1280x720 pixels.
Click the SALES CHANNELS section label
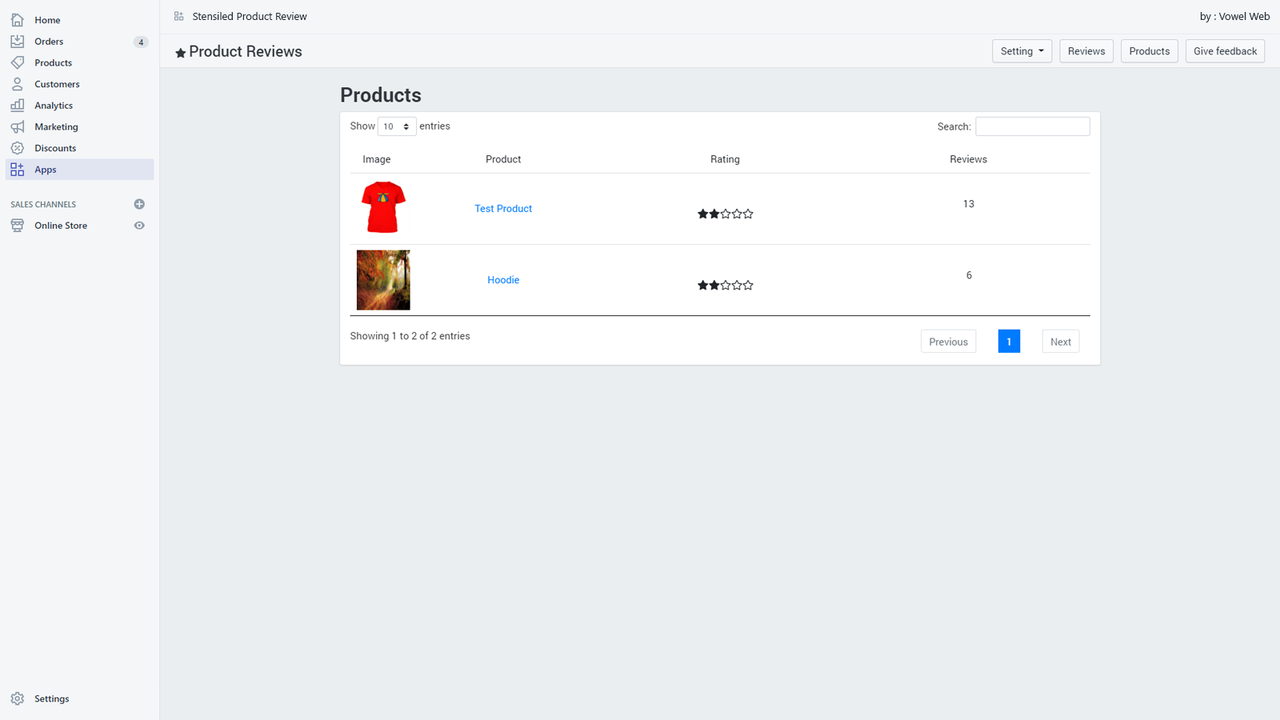click(x=43, y=204)
